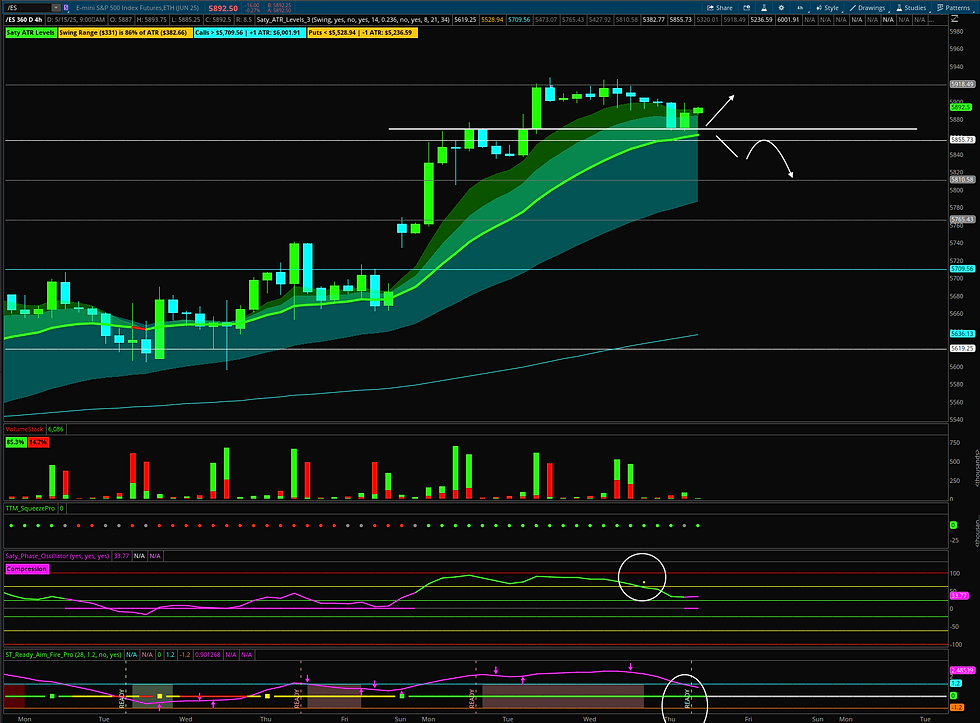This screenshot has height=723, width=980.
Task: Click the ST_Ready_Aim_Fire_Pro study label
Action: [x=63, y=654]
